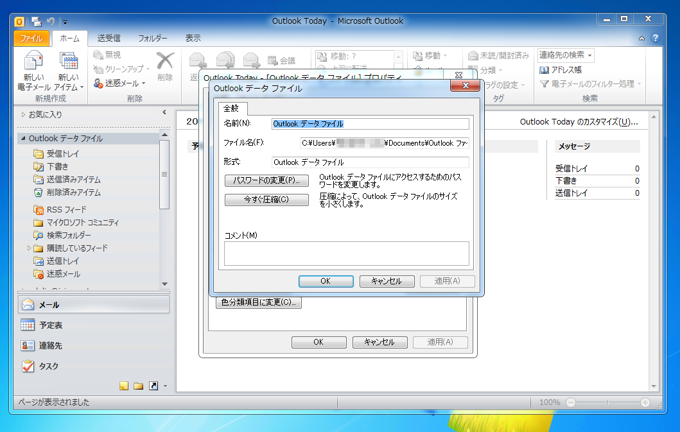Click OK in Outlook データ ファイル dialog
This screenshot has height=432, width=680.
pos(326,281)
